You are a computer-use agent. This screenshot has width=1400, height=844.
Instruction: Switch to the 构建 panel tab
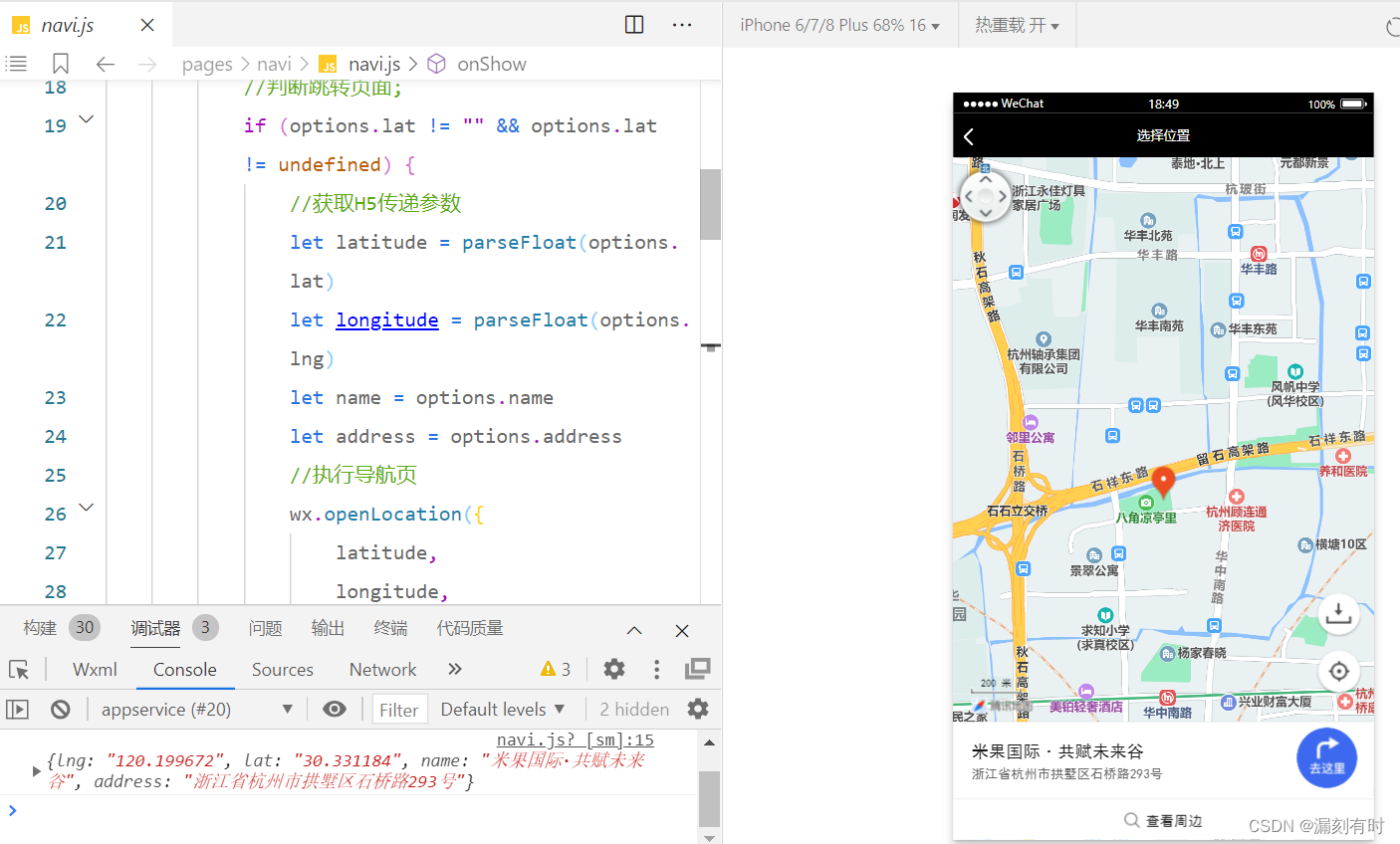point(40,628)
